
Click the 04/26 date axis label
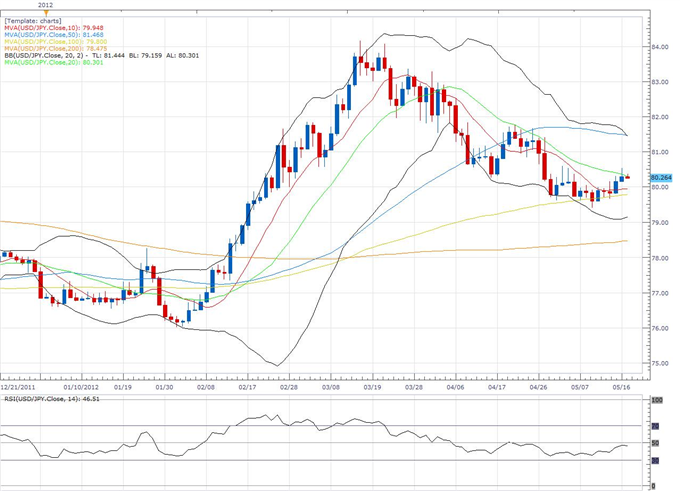(538, 387)
